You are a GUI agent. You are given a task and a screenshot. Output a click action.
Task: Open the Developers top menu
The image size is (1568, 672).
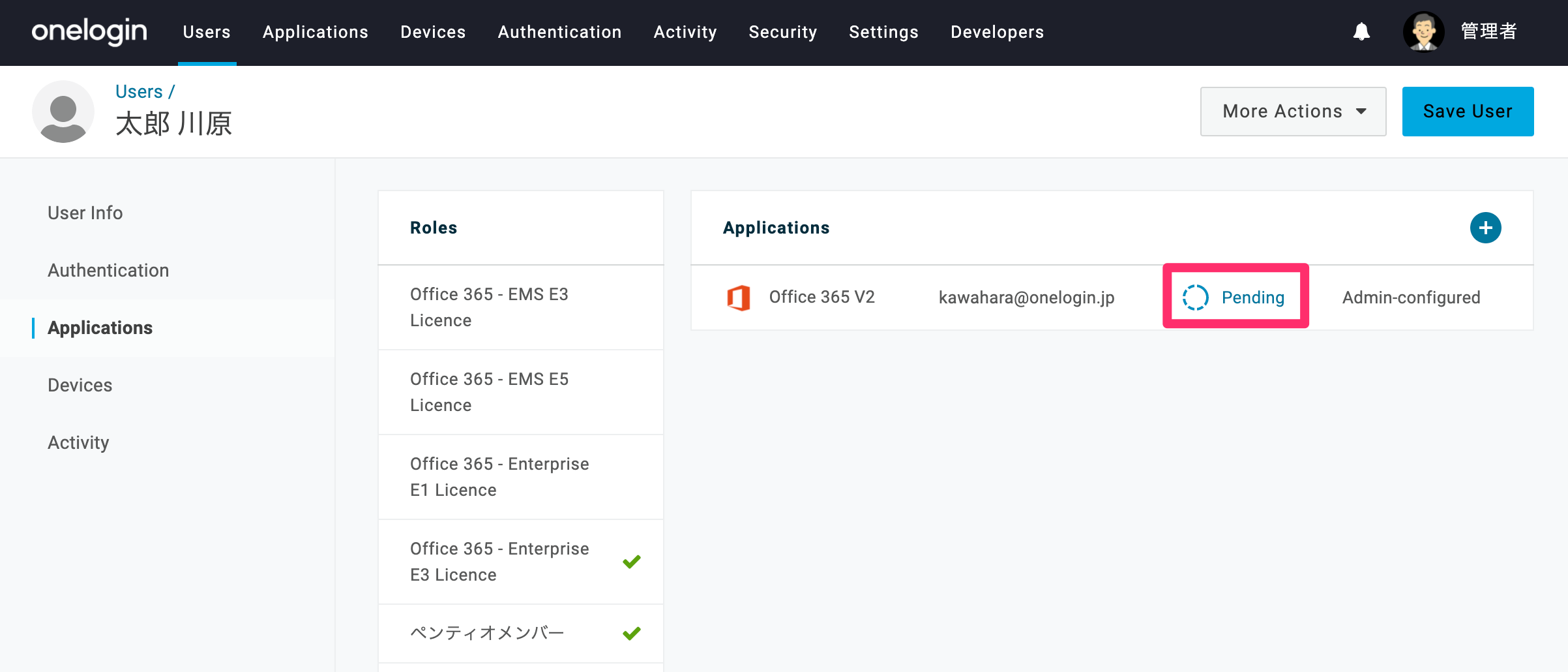click(x=997, y=32)
